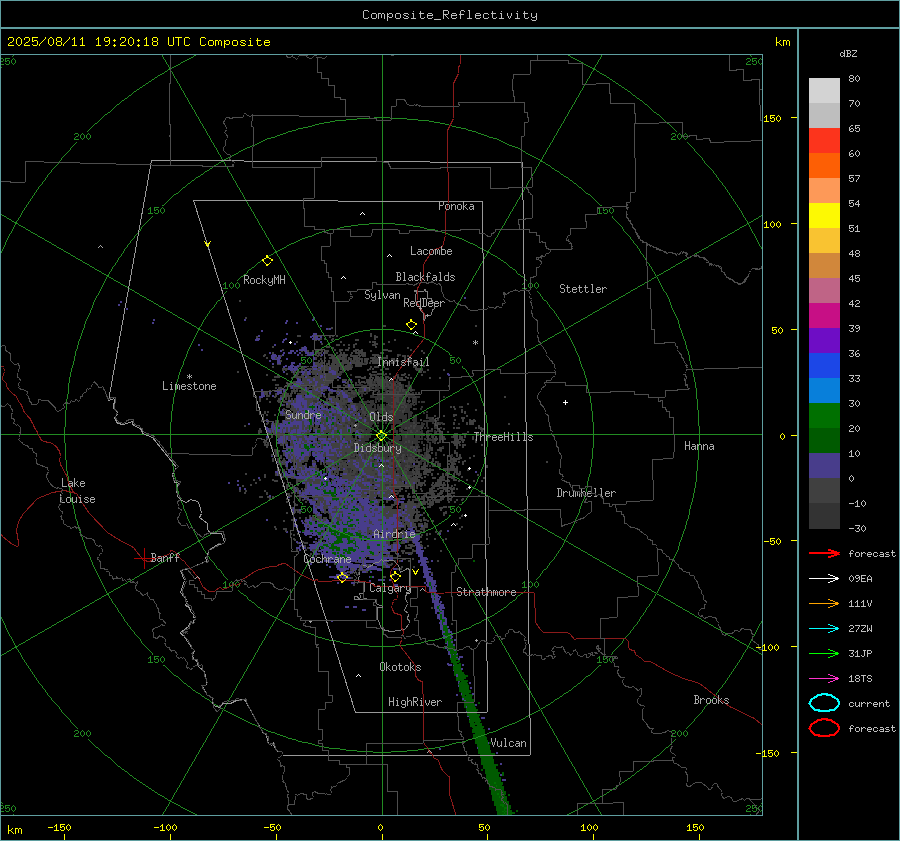Click the Hanna city label
The width and height of the screenshot is (900, 841).
point(699,446)
